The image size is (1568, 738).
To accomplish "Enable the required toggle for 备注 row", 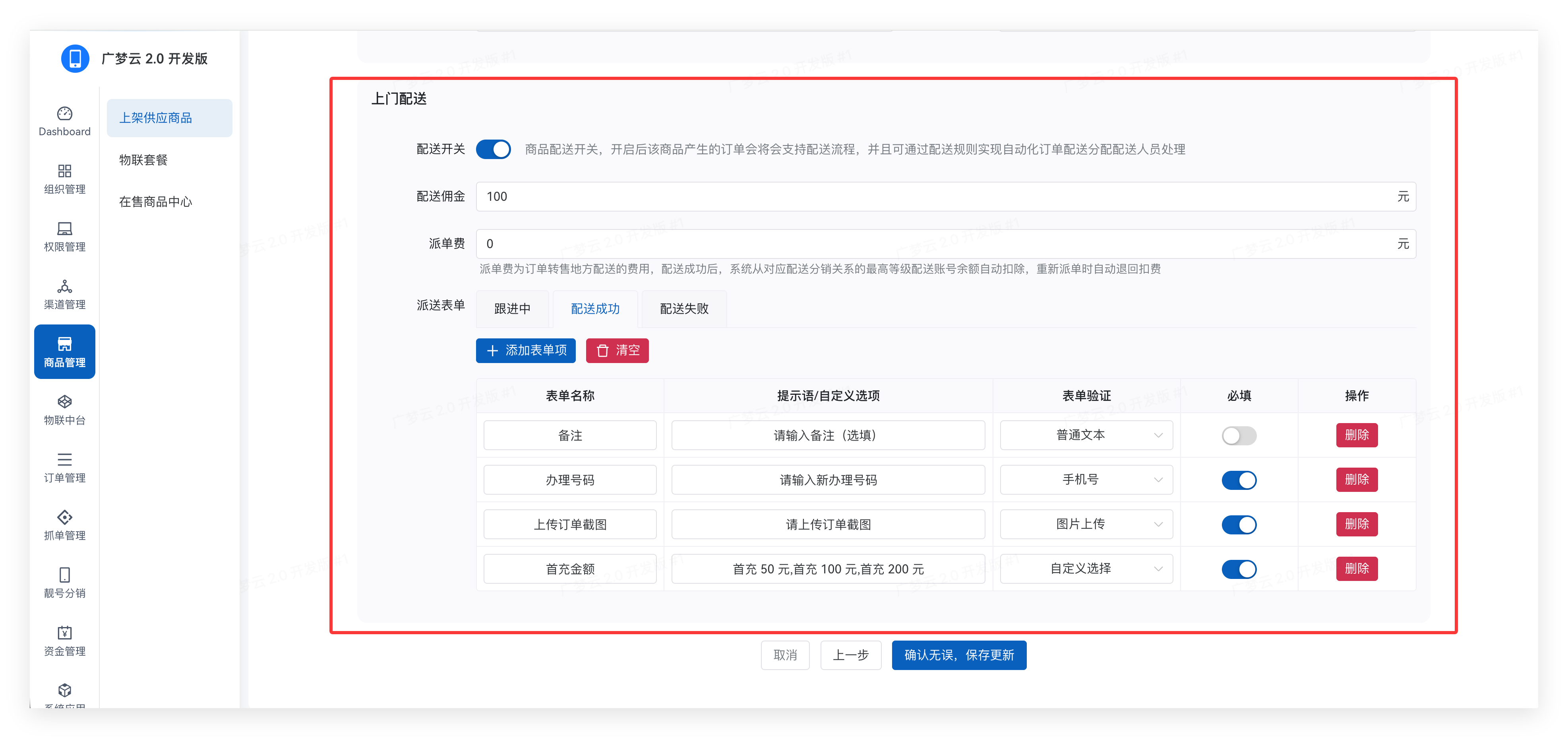I will (x=1239, y=436).
